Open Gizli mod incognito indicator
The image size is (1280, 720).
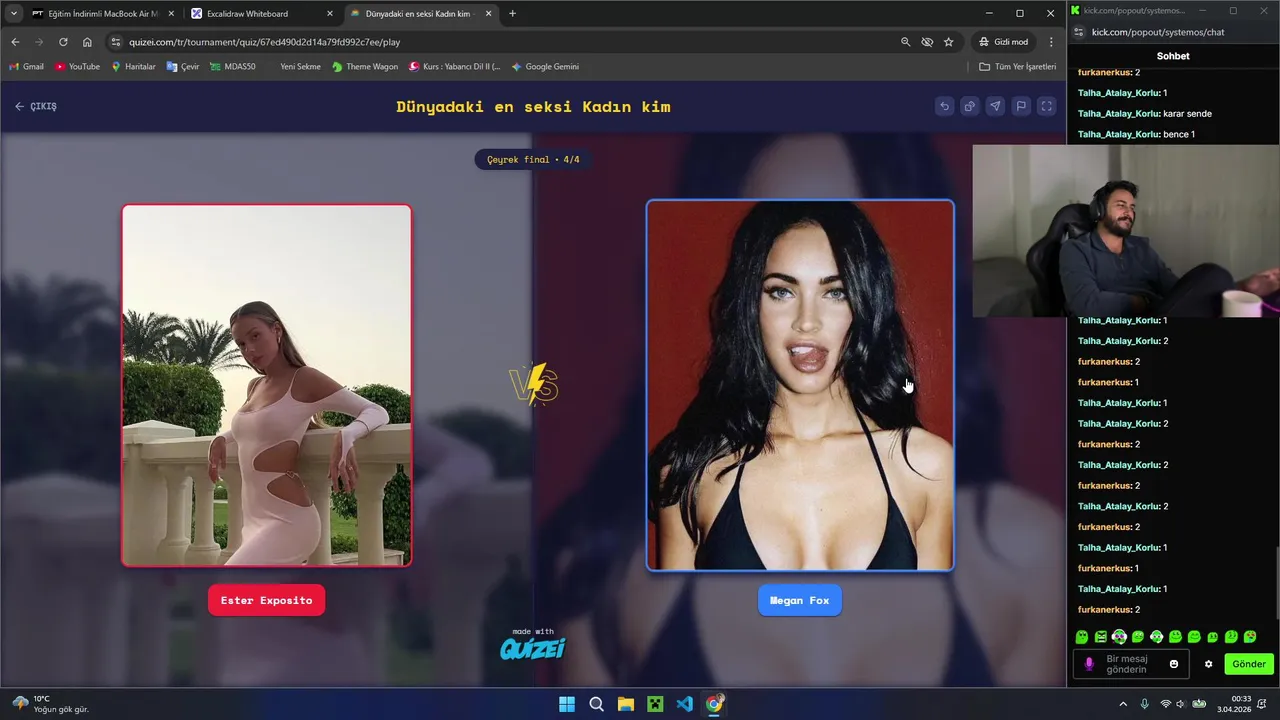1003,42
